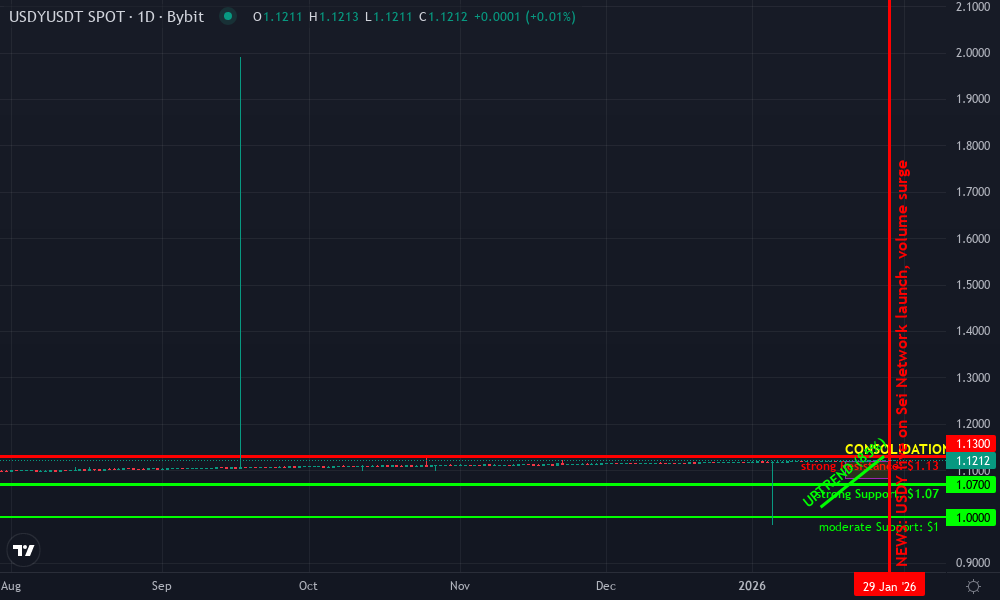1000x600 pixels.
Task: Click the 1.5000 price axis label
Action: click(973, 284)
